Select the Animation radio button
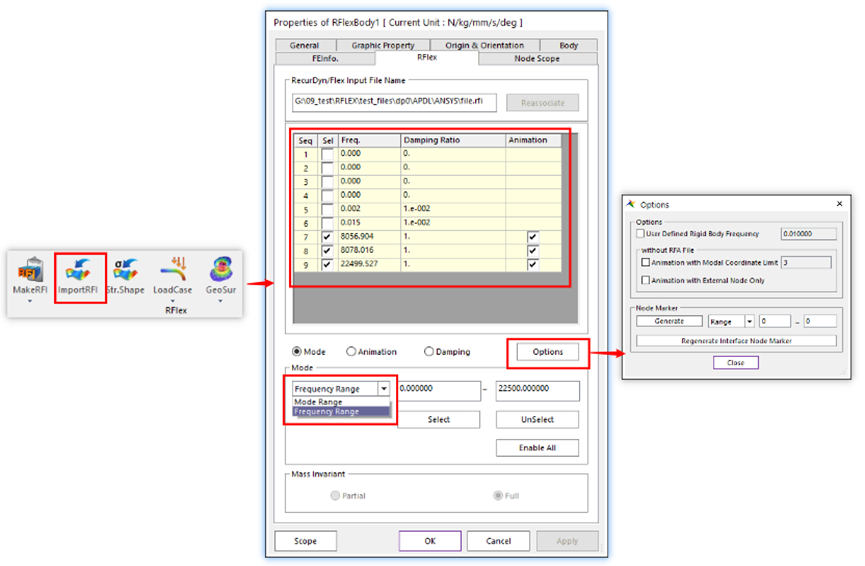865x566 pixels. tap(351, 351)
